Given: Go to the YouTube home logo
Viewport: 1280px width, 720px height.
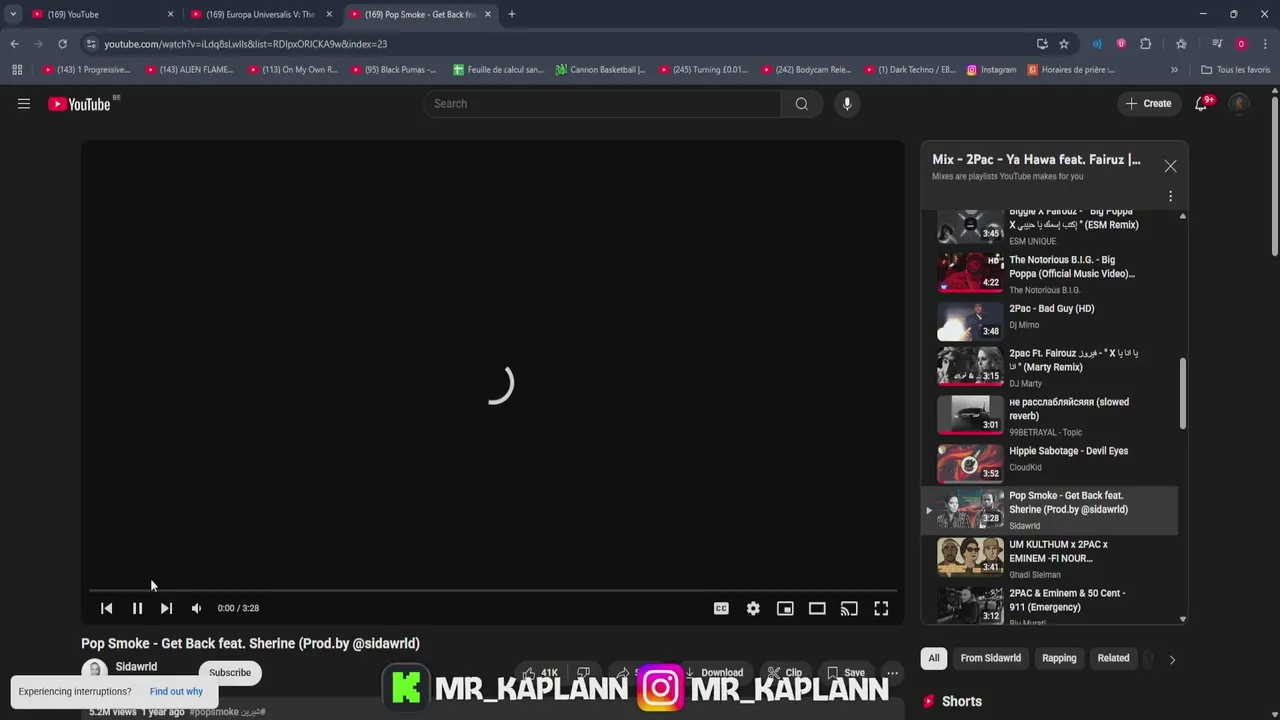Looking at the screenshot, I should [79, 104].
